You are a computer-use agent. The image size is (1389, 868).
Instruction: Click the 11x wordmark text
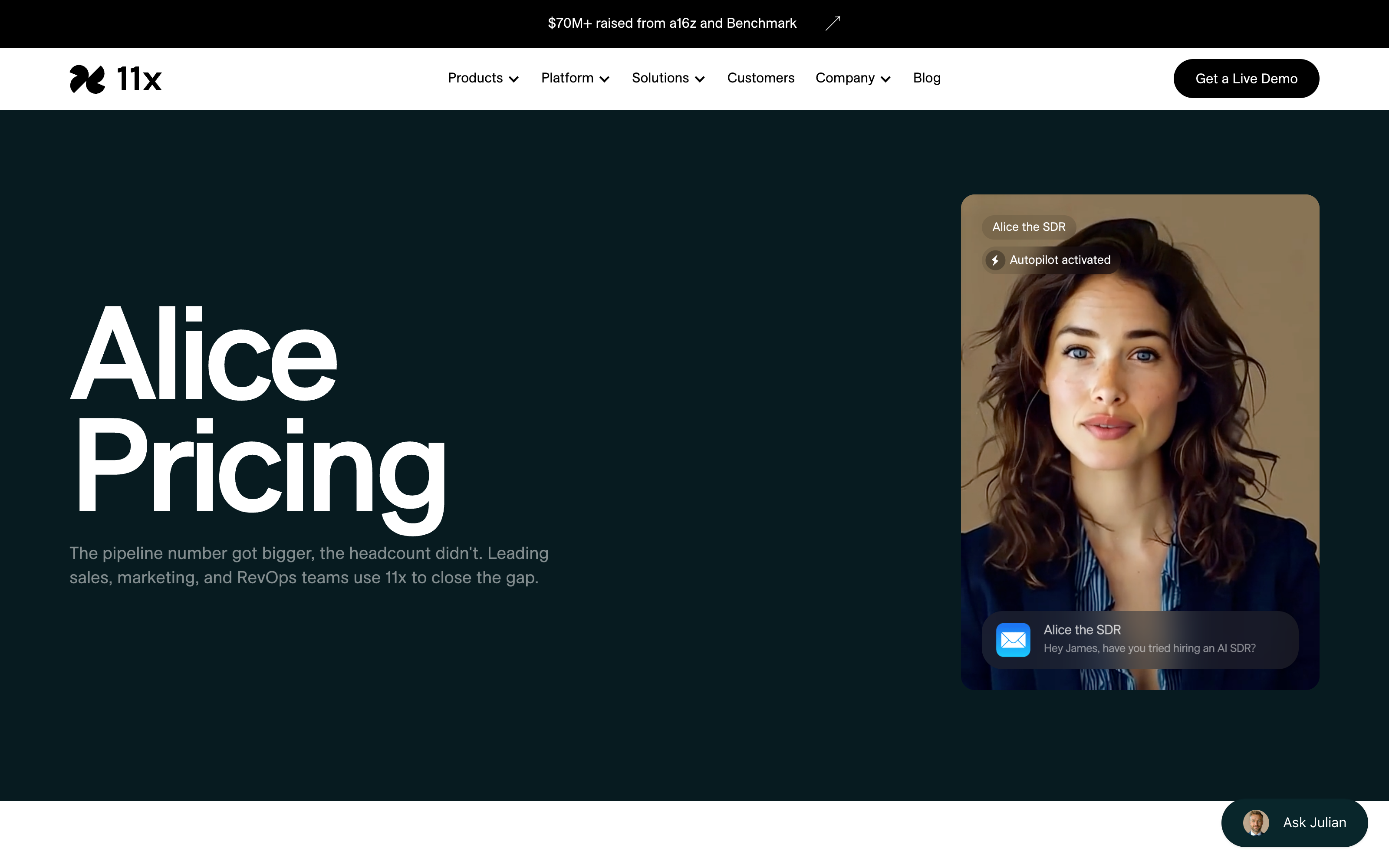pos(139,79)
